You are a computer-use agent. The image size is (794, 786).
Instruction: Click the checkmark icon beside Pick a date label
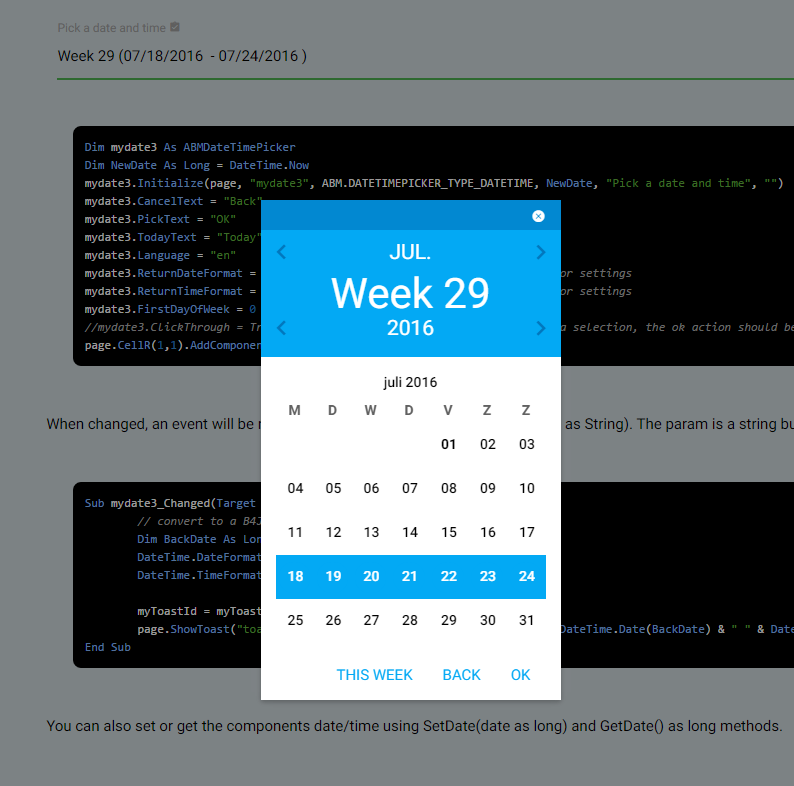coord(175,27)
